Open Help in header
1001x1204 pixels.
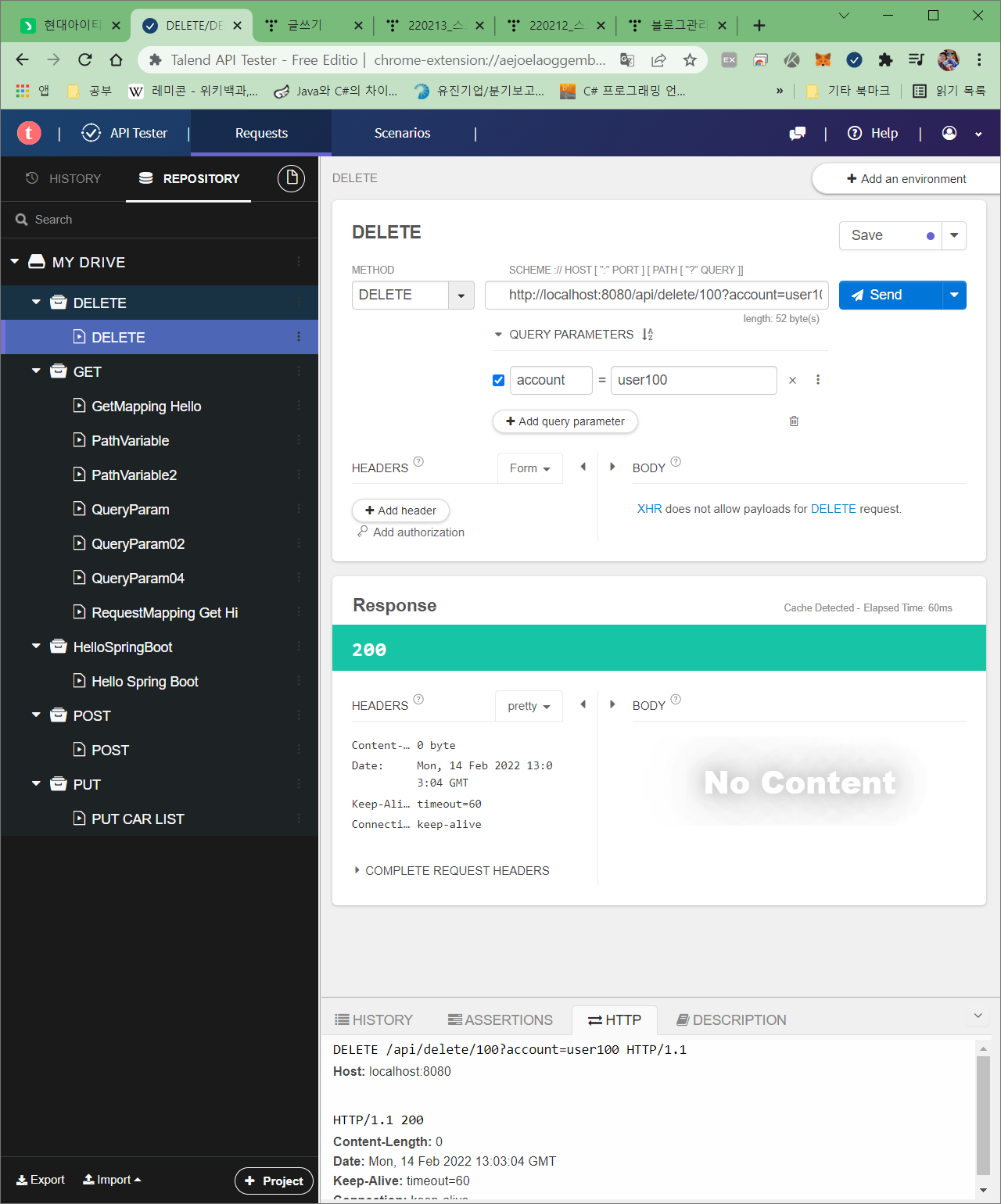pyautogui.click(x=873, y=133)
